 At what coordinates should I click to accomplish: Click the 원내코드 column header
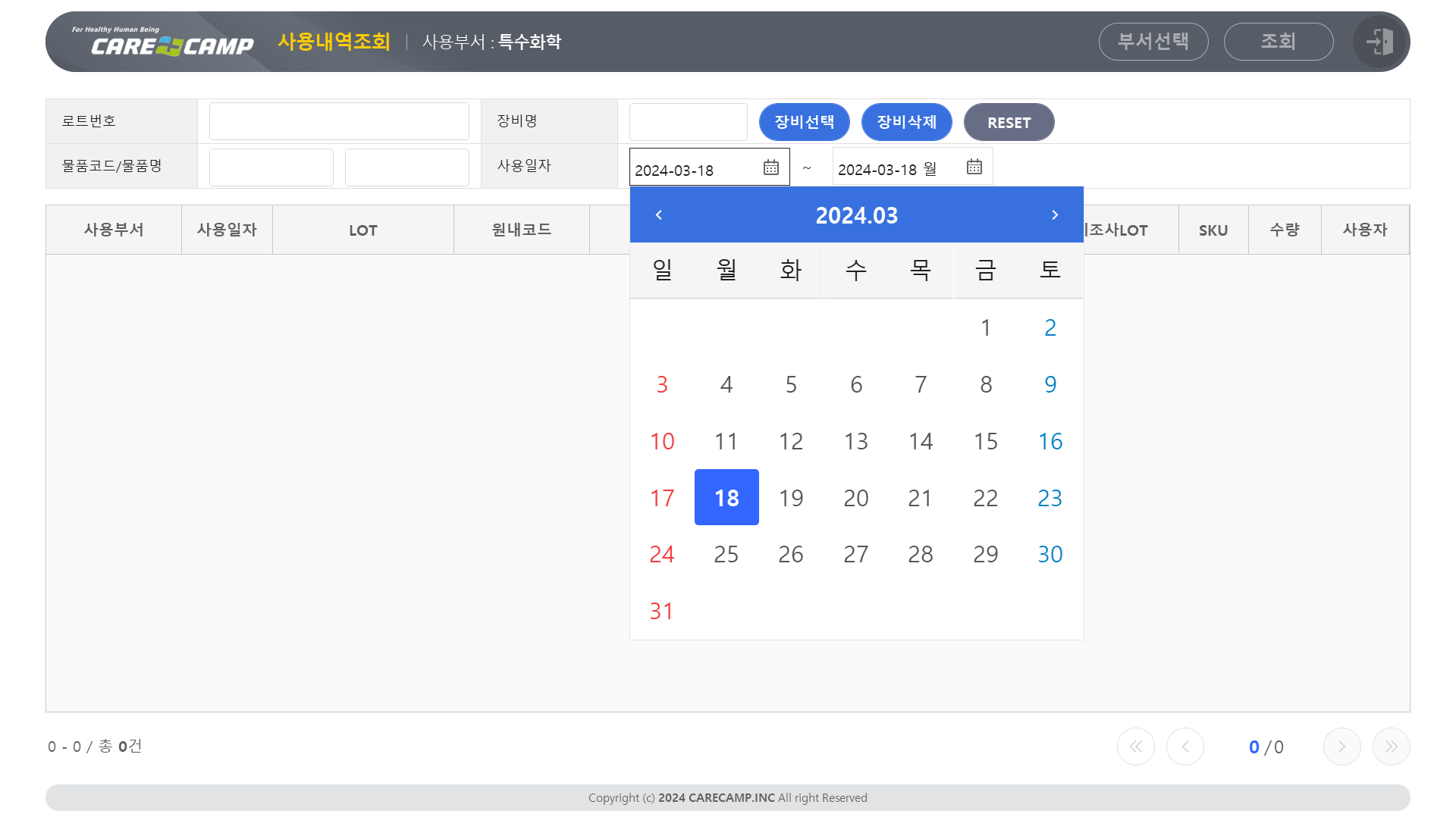(522, 230)
